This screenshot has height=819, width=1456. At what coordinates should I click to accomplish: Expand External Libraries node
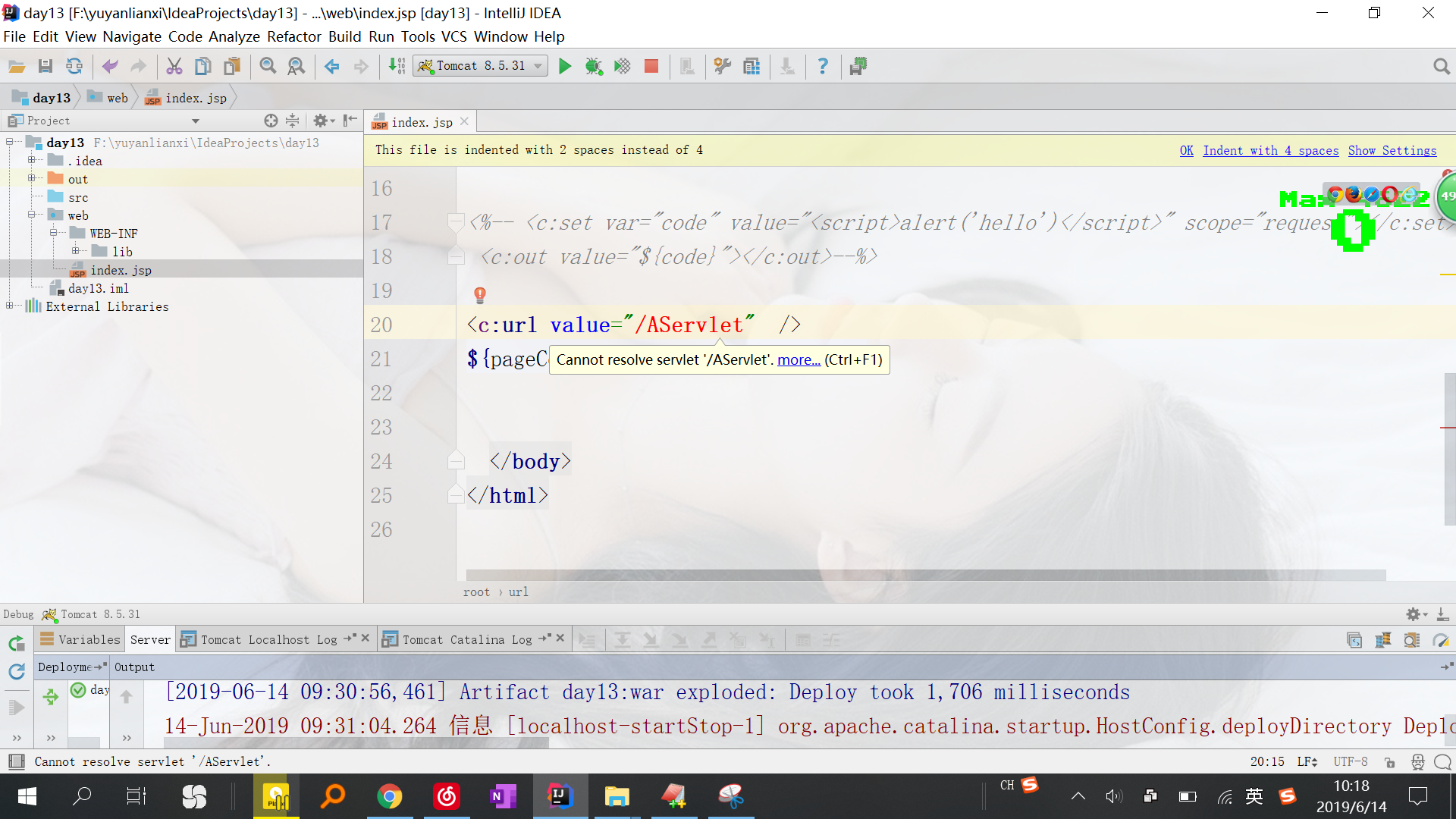tap(9, 306)
